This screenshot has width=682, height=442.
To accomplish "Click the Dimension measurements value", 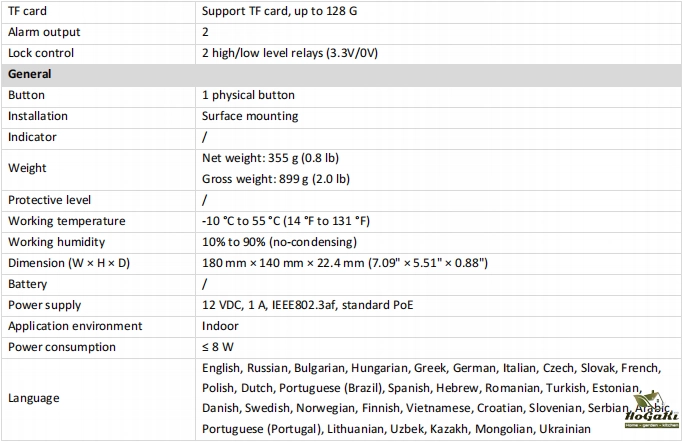I will [x=344, y=263].
